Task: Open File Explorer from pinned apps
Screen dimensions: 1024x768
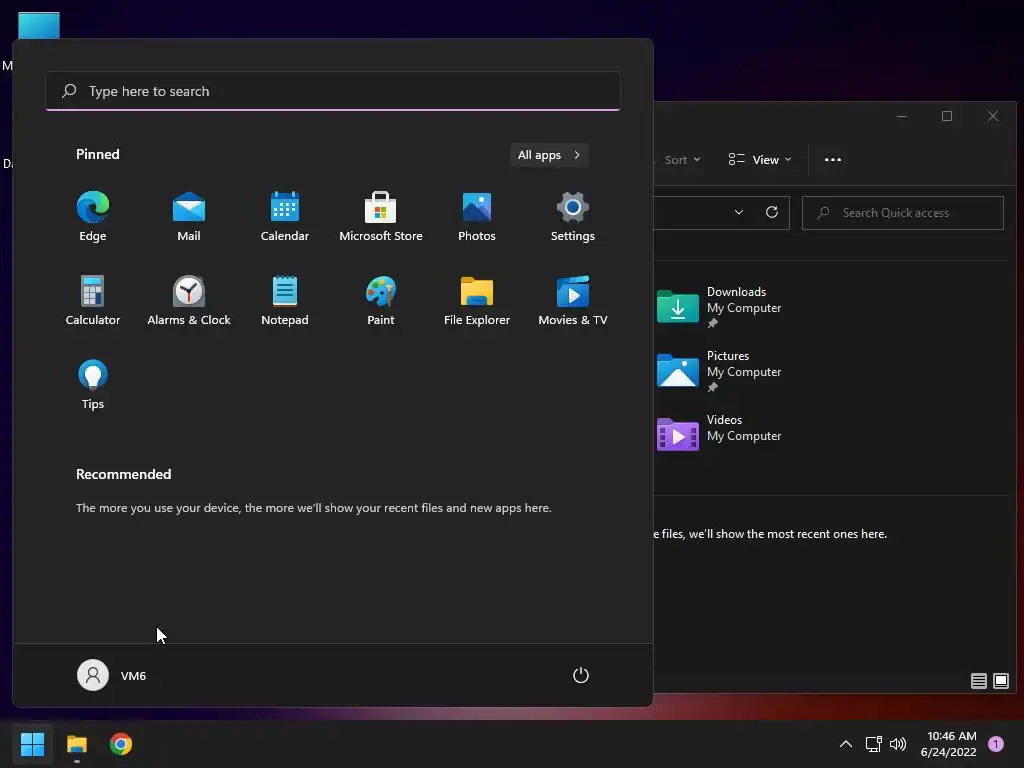Action: coord(477,300)
